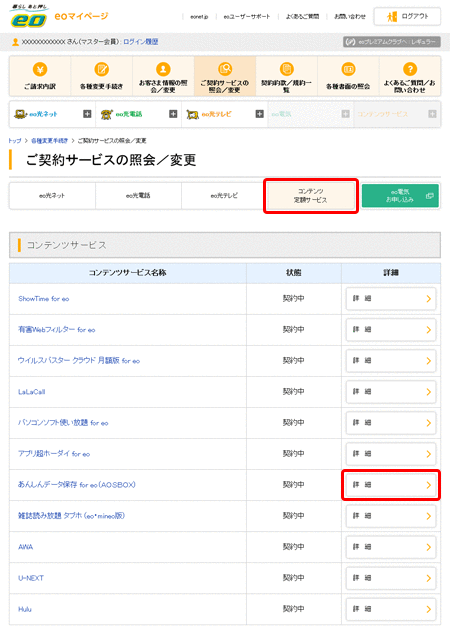The width and height of the screenshot is (450, 632).
Task: Log out with the ログアウト button
Action: (x=407, y=17)
